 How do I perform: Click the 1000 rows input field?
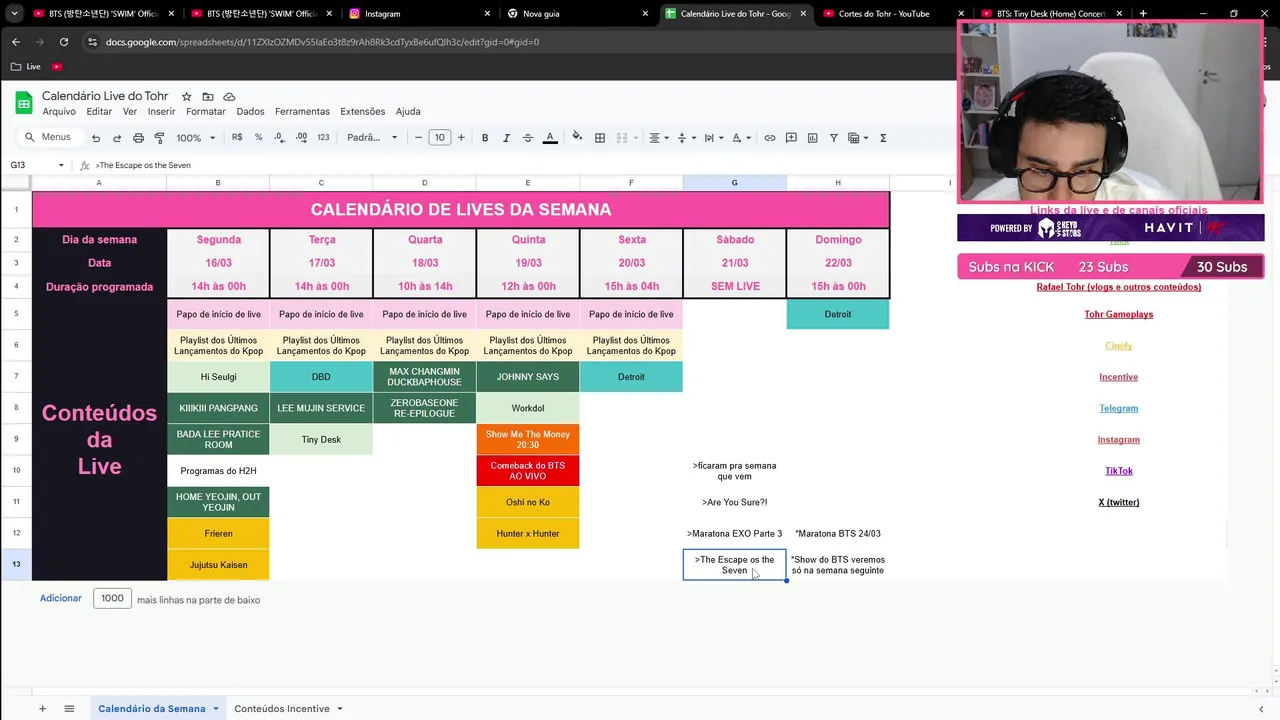112,598
